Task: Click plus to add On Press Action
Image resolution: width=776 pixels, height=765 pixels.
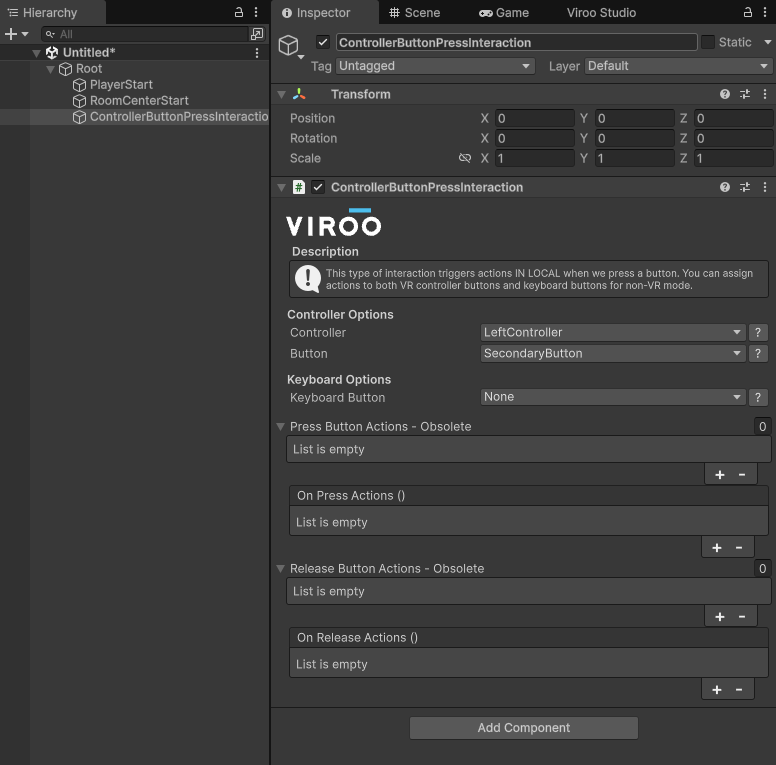Action: 717,547
